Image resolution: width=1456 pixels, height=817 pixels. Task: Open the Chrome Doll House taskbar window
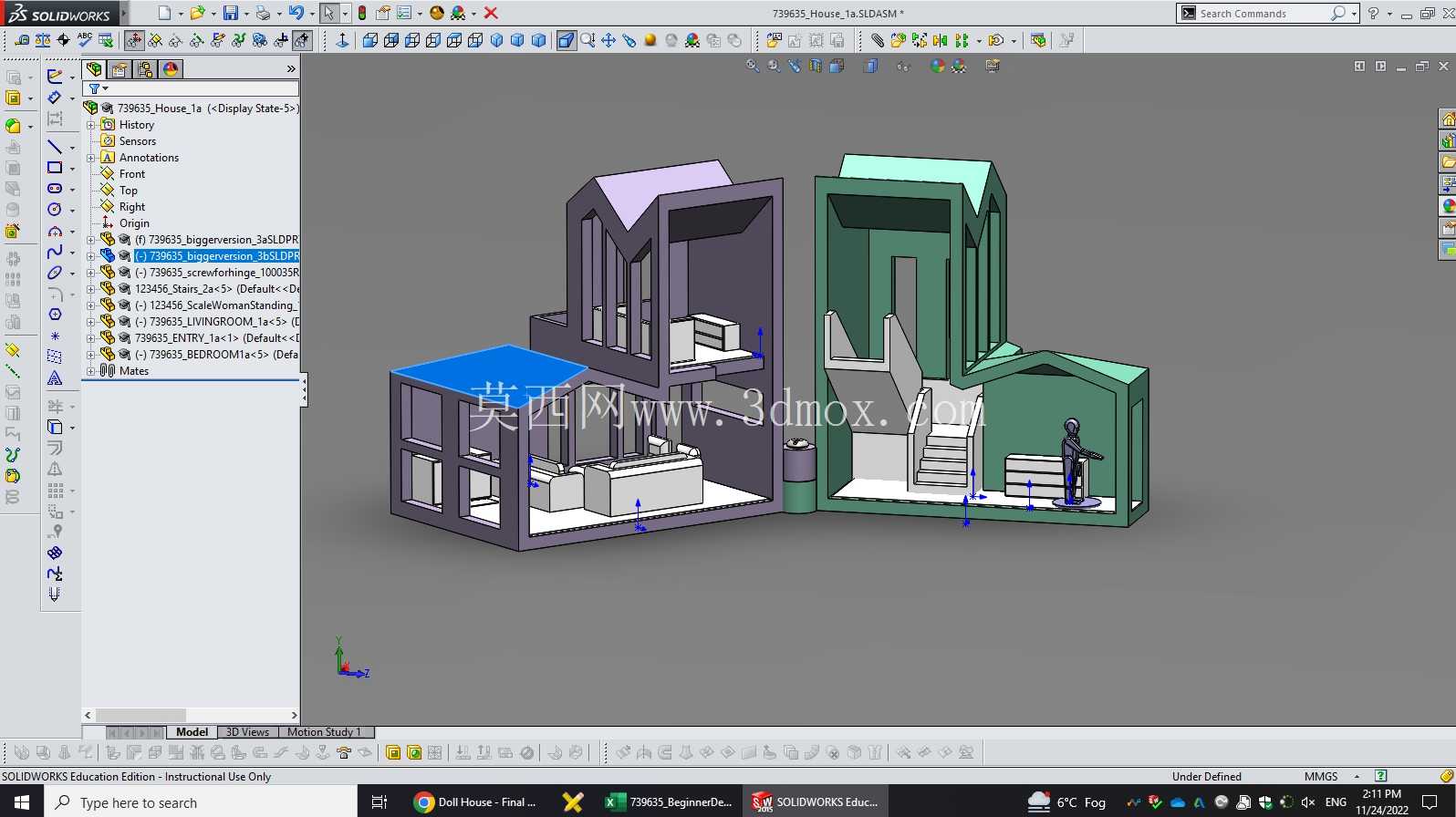coord(476,802)
